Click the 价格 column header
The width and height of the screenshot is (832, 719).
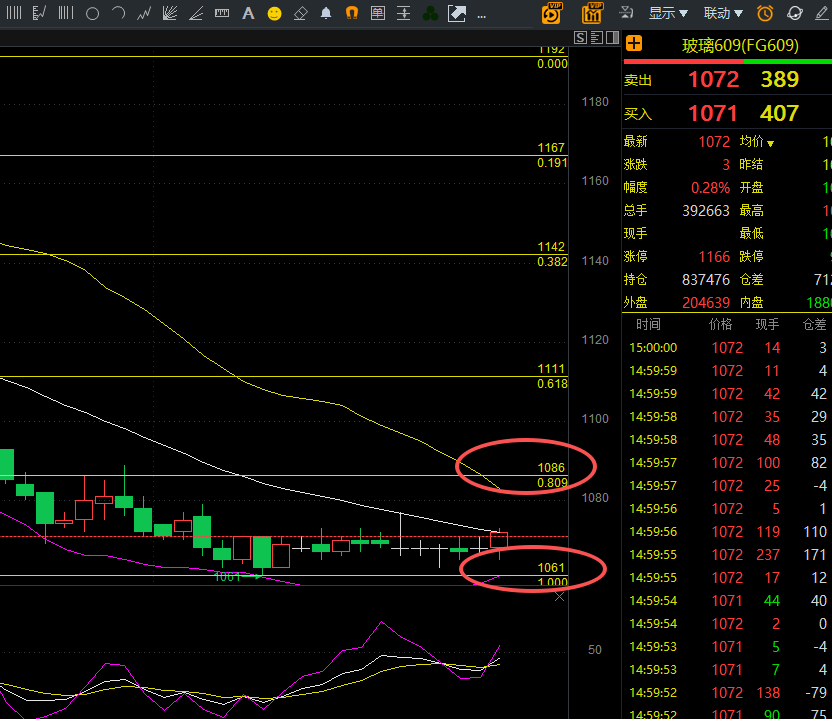[721, 324]
